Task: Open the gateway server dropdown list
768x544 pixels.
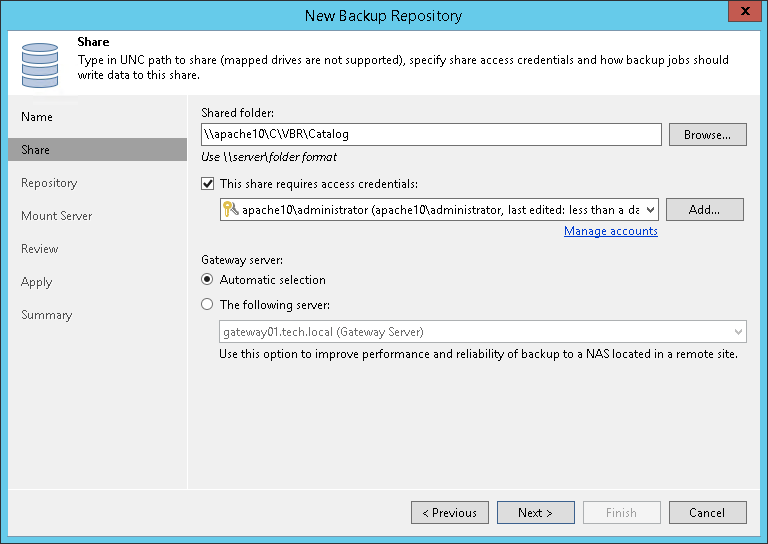Action: (738, 332)
